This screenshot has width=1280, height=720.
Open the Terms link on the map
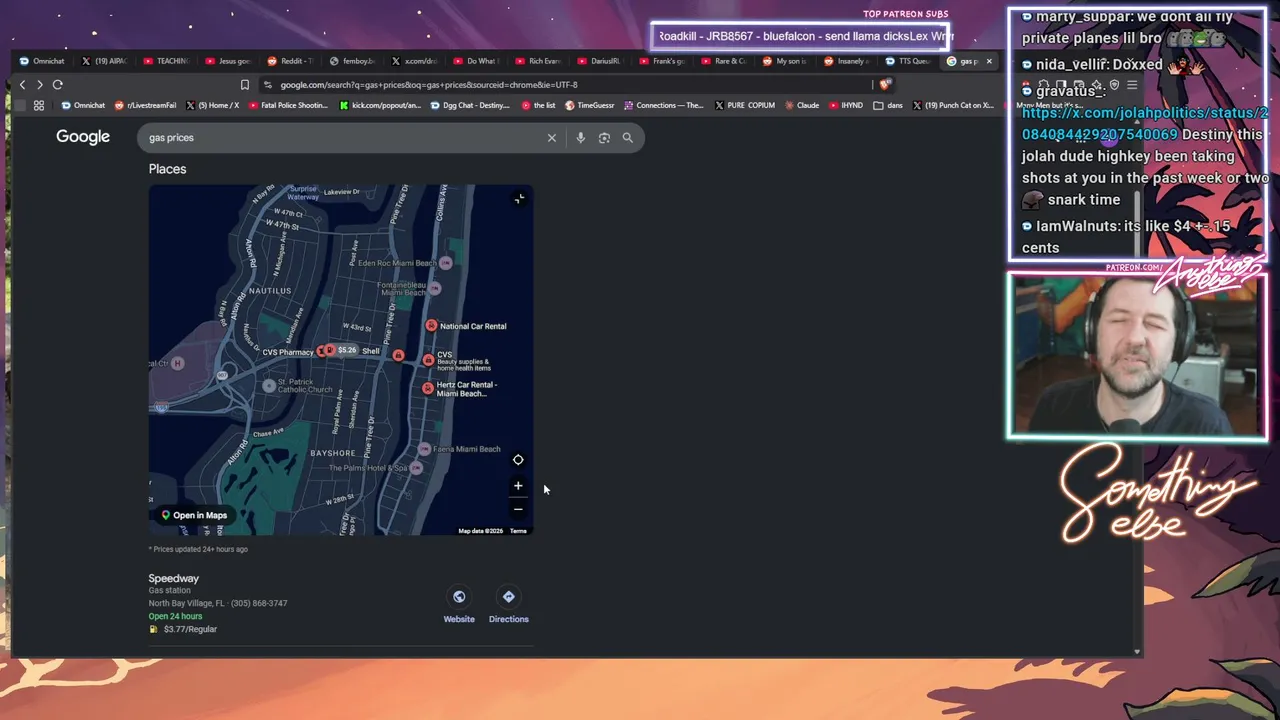point(518,531)
